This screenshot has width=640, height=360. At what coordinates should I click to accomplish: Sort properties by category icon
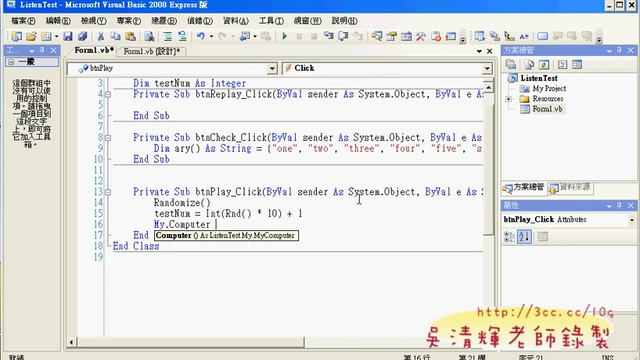[509, 236]
